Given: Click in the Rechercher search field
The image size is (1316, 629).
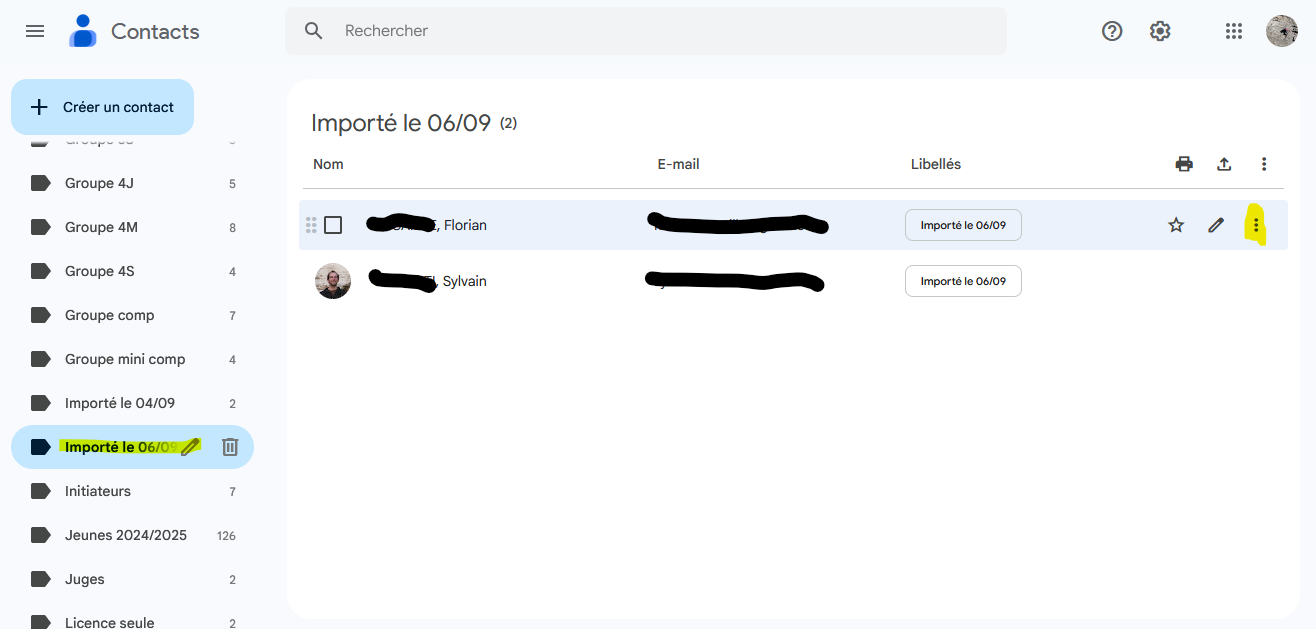Looking at the screenshot, I should (660, 31).
